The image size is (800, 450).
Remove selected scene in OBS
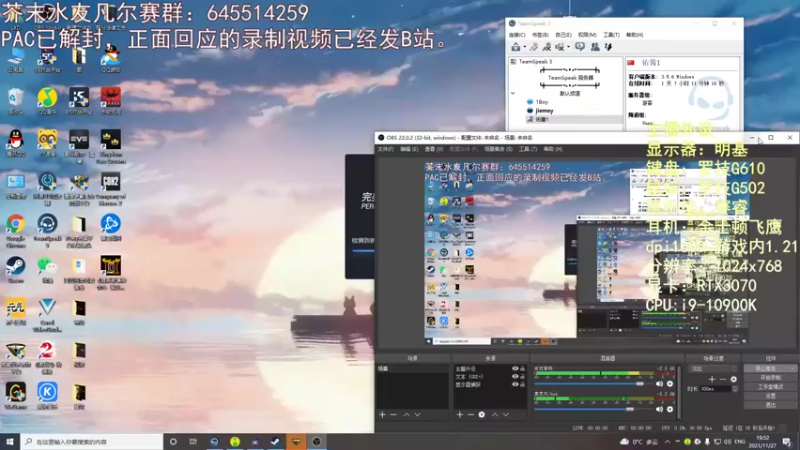point(393,415)
